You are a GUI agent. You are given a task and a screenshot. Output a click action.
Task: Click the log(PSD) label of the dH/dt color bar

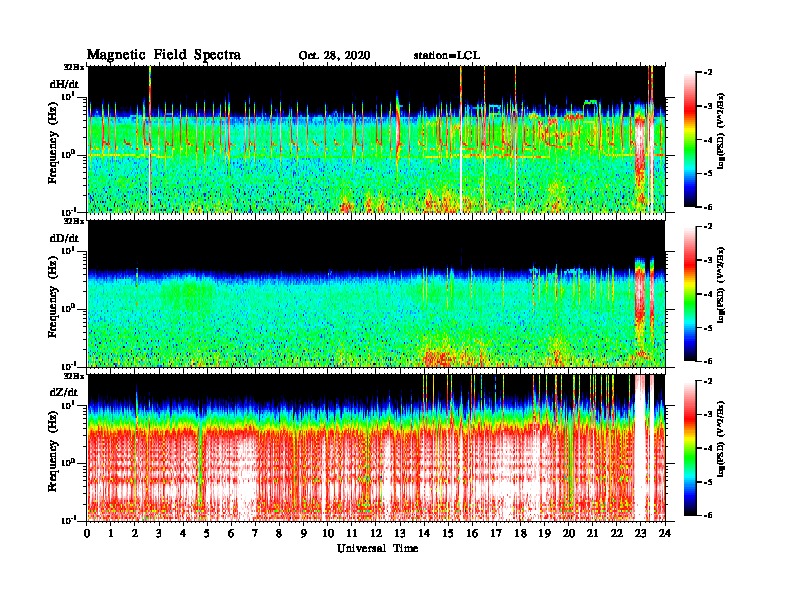pyautogui.click(x=721, y=131)
